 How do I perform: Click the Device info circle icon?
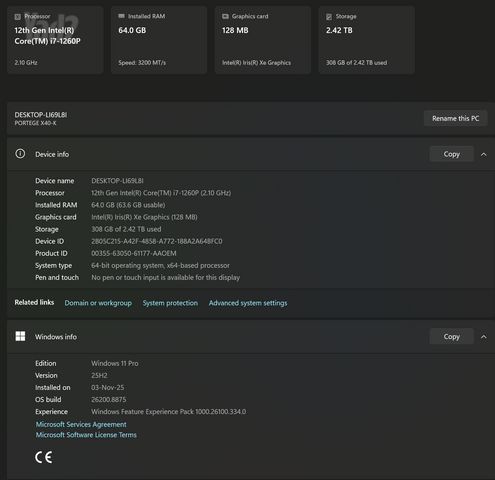point(20,154)
